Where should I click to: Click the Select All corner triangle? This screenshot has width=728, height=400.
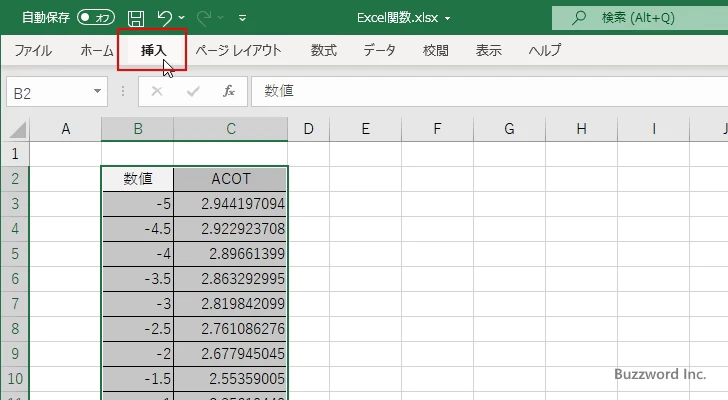17,129
